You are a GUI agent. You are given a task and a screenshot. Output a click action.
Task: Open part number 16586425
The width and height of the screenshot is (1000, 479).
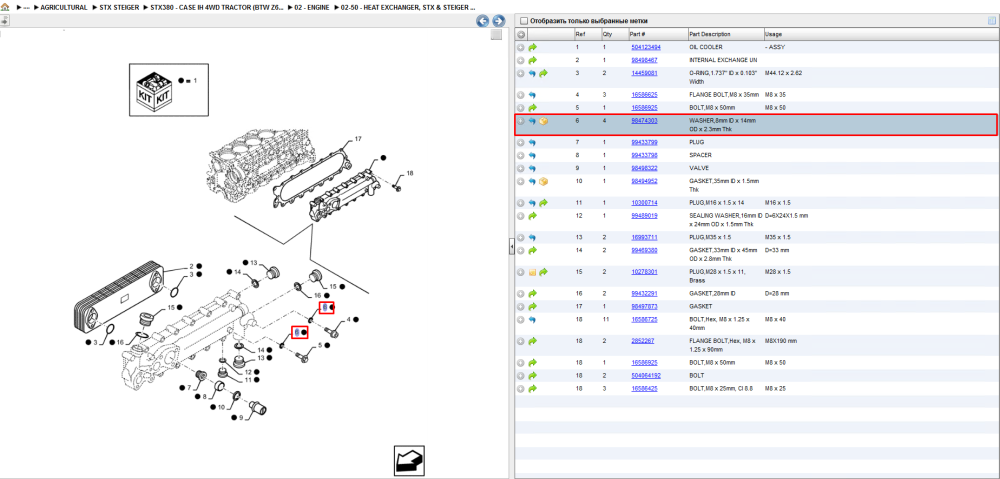pyautogui.click(x=644, y=388)
